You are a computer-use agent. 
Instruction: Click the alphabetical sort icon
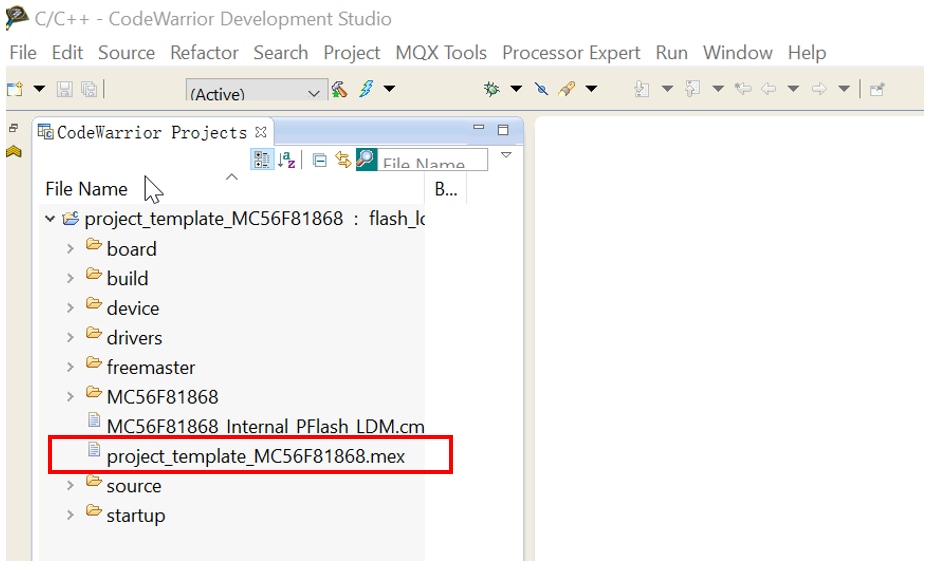coord(287,160)
